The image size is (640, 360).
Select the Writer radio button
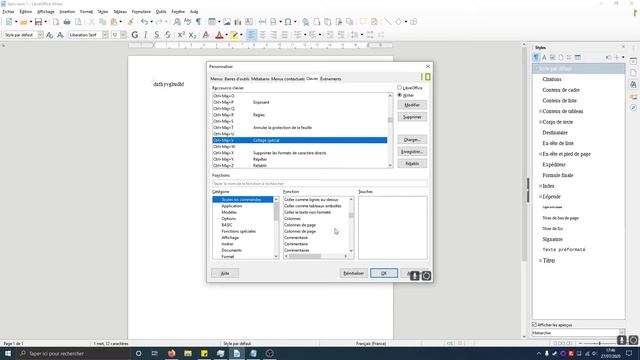[x=400, y=95]
